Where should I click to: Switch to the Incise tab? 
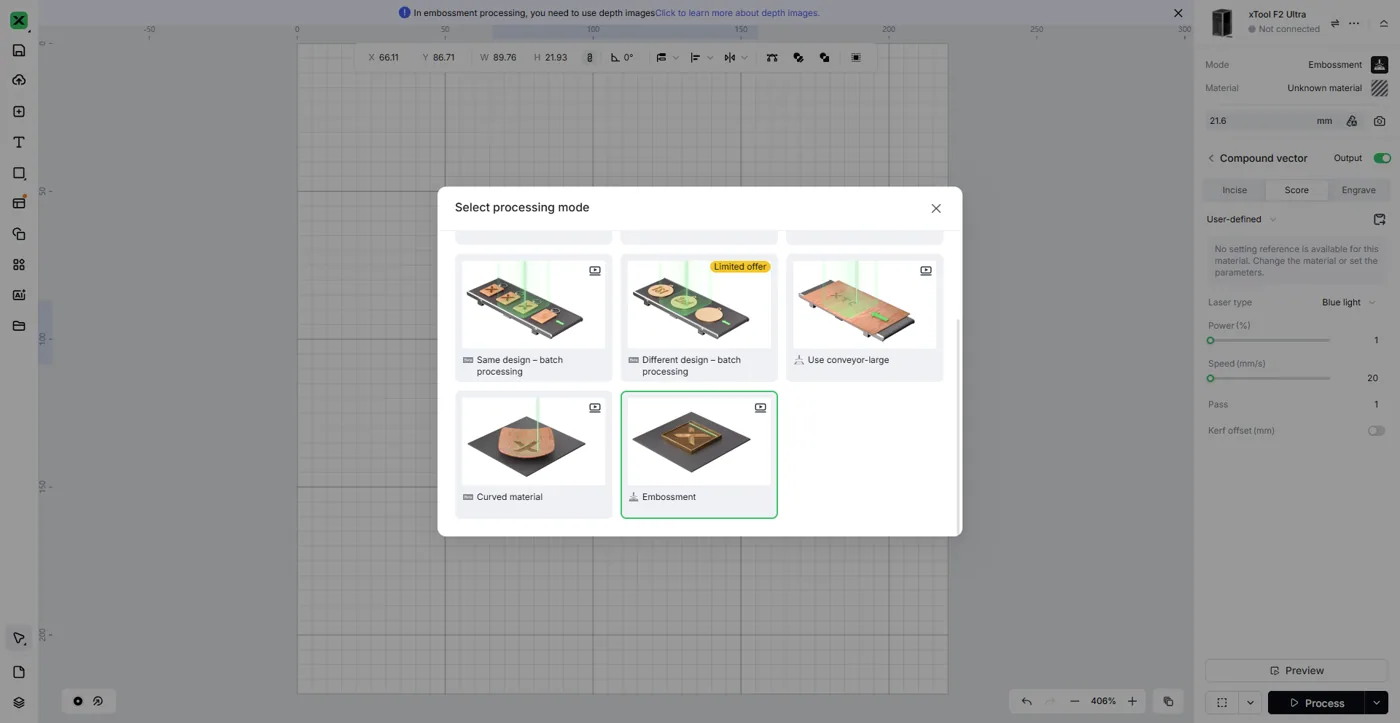1234,190
